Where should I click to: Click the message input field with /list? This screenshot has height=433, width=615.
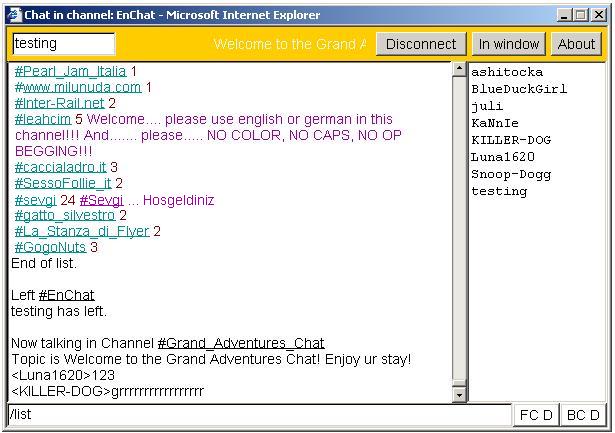click(260, 415)
